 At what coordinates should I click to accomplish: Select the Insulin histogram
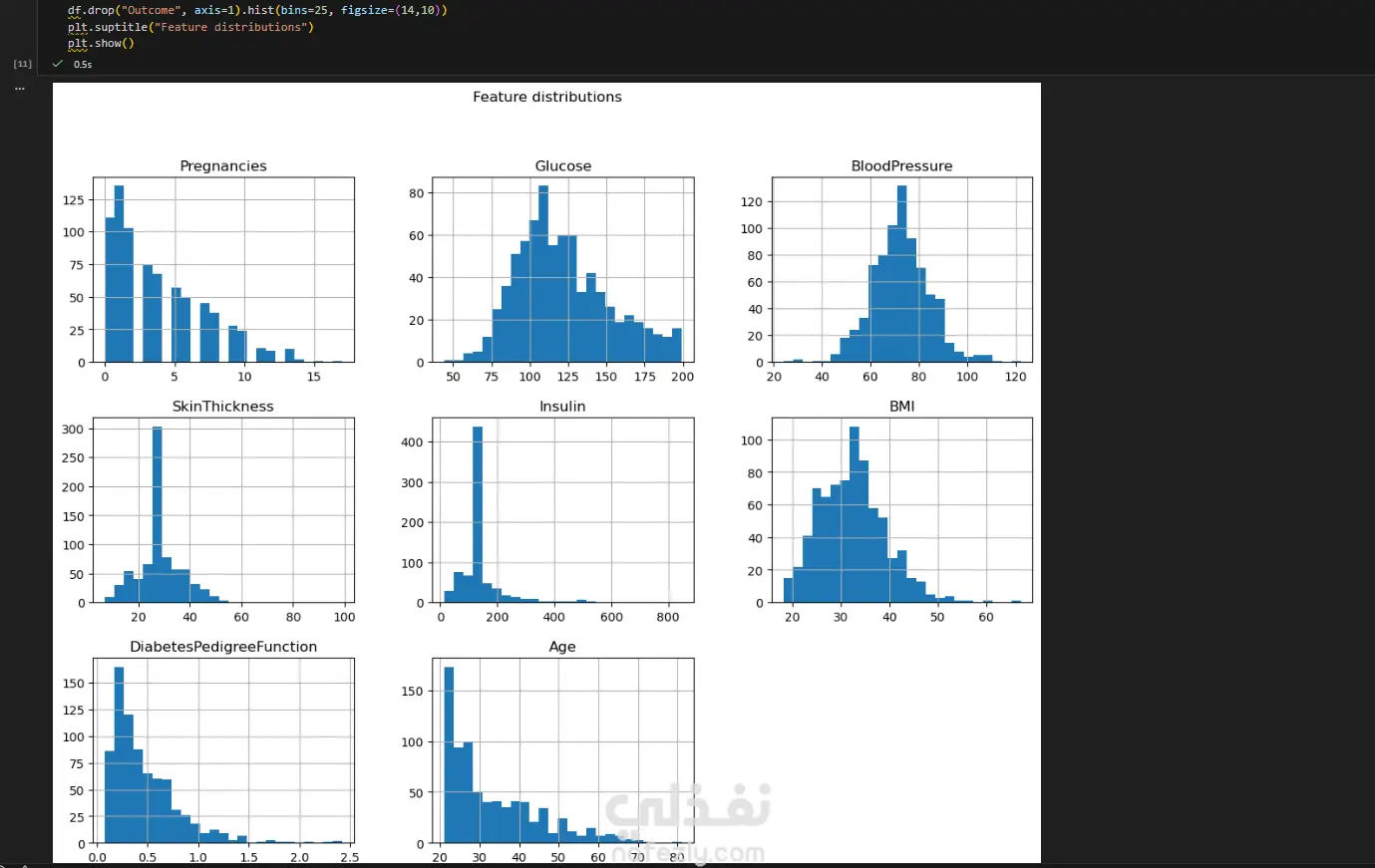click(x=562, y=510)
